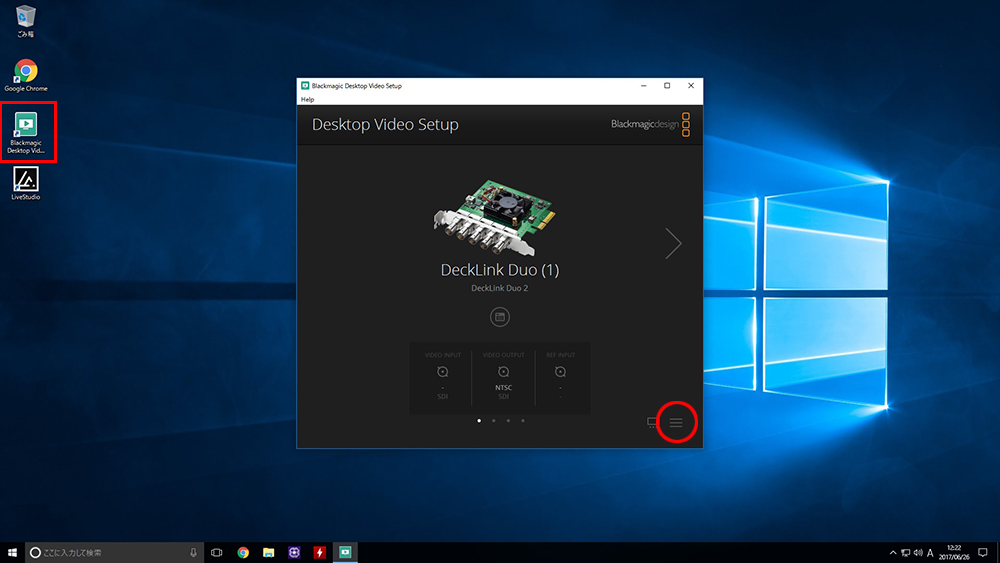Maximize the Blackmagic Desktop Video Setup window
This screenshot has width=1000, height=563.
click(667, 85)
